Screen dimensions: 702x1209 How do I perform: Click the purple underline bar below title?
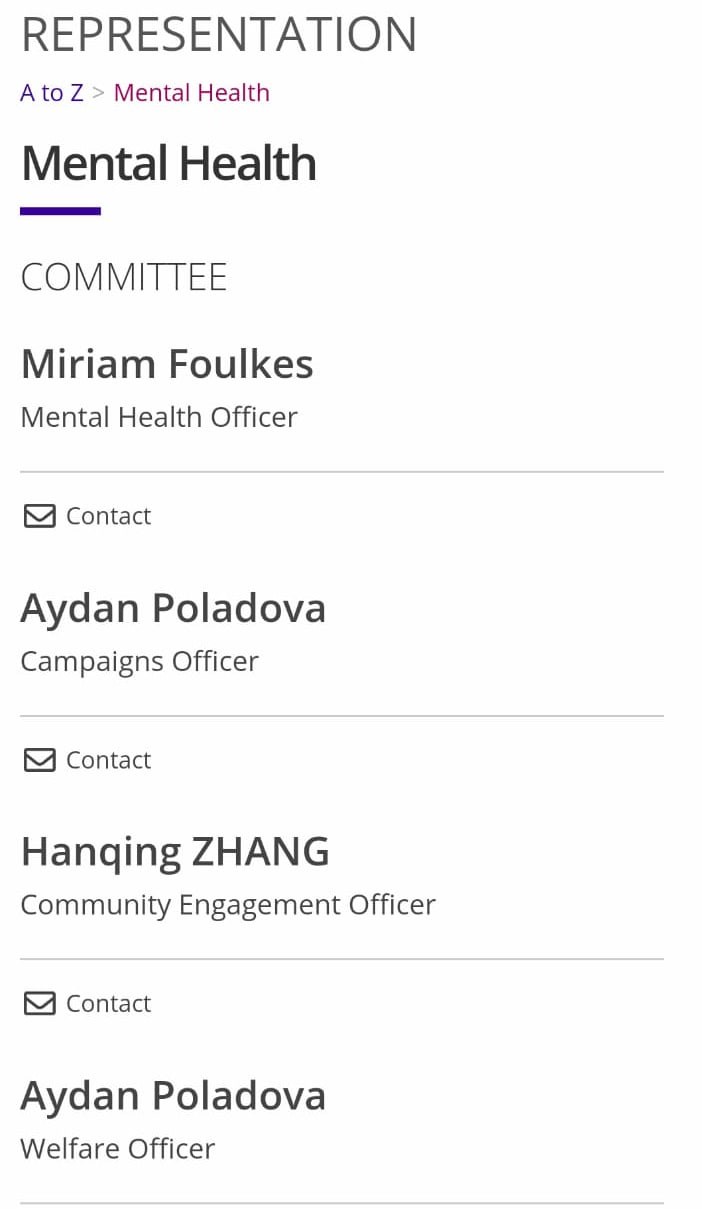(x=60, y=211)
